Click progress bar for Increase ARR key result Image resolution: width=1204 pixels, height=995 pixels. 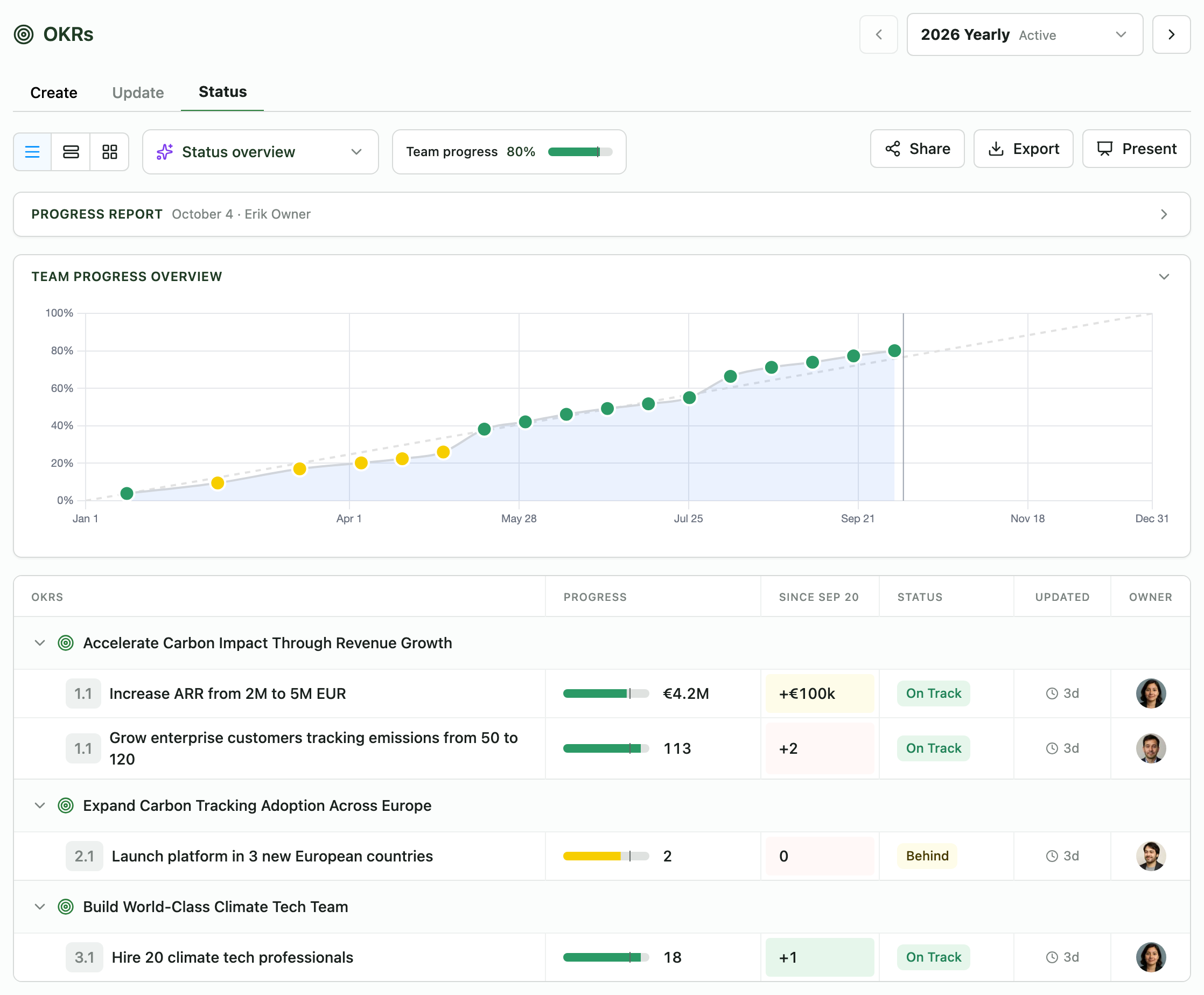(x=606, y=693)
